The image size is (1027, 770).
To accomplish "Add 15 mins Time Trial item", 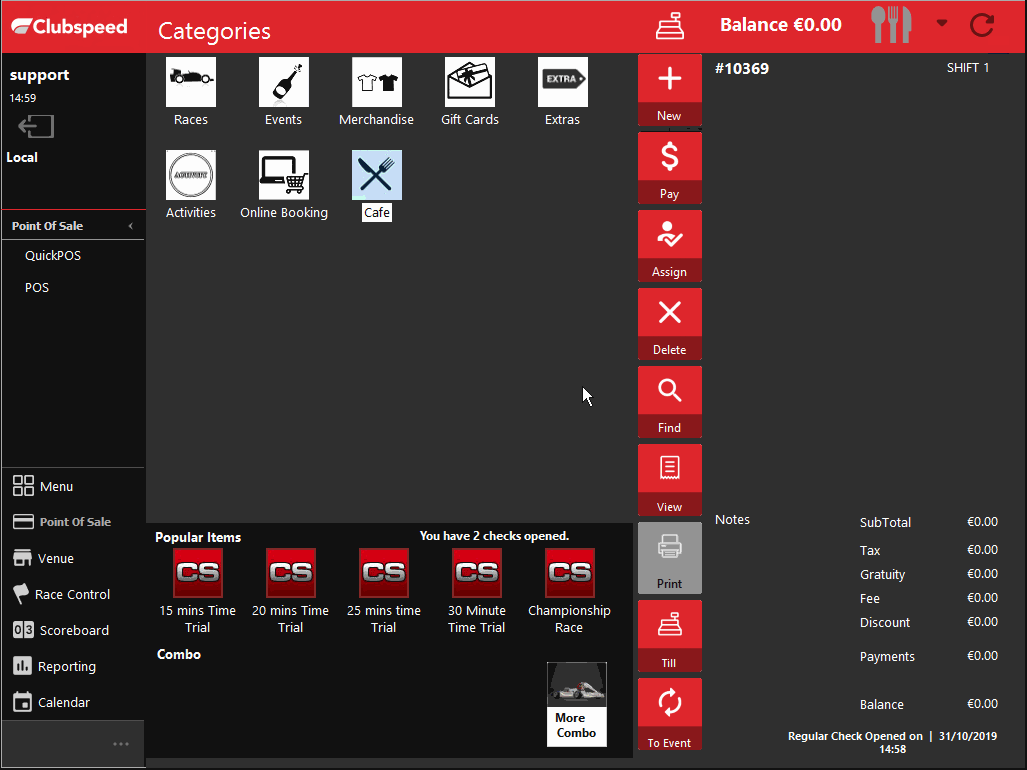I will [198, 592].
